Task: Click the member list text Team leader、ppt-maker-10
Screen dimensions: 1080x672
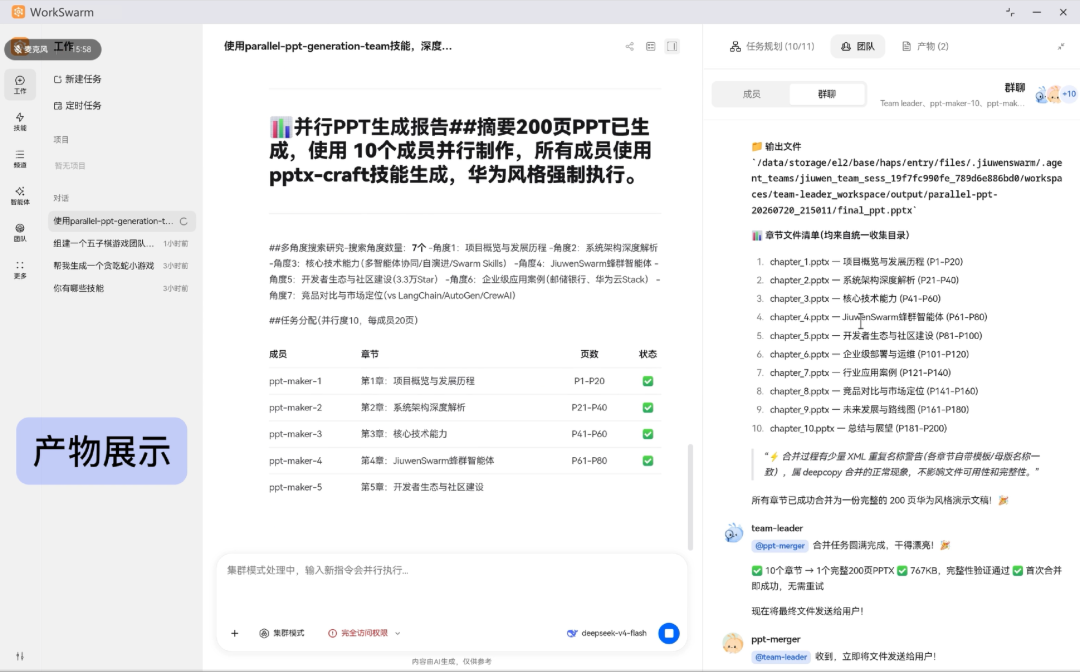Action: [952, 103]
